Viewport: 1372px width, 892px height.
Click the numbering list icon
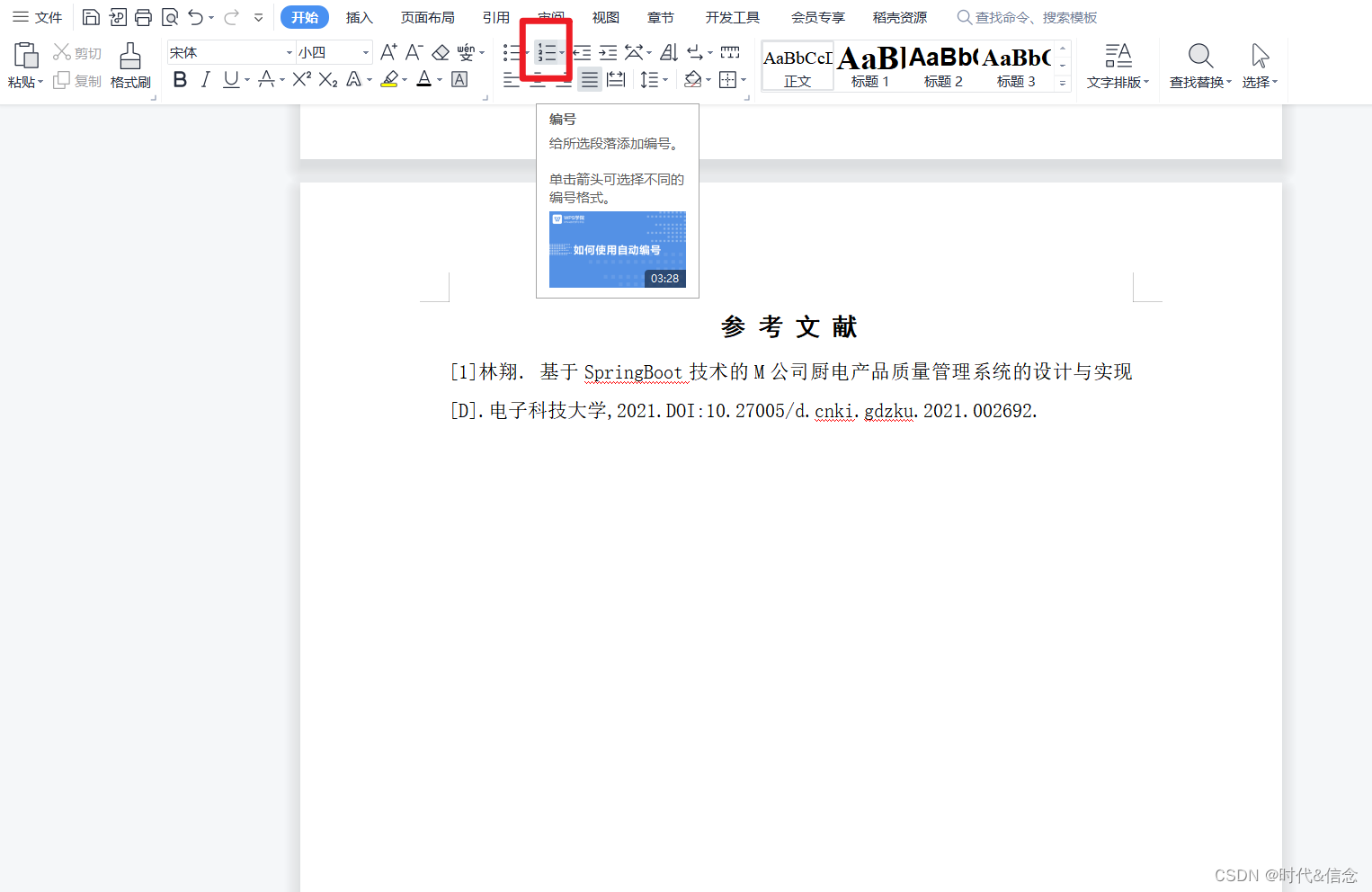point(546,53)
